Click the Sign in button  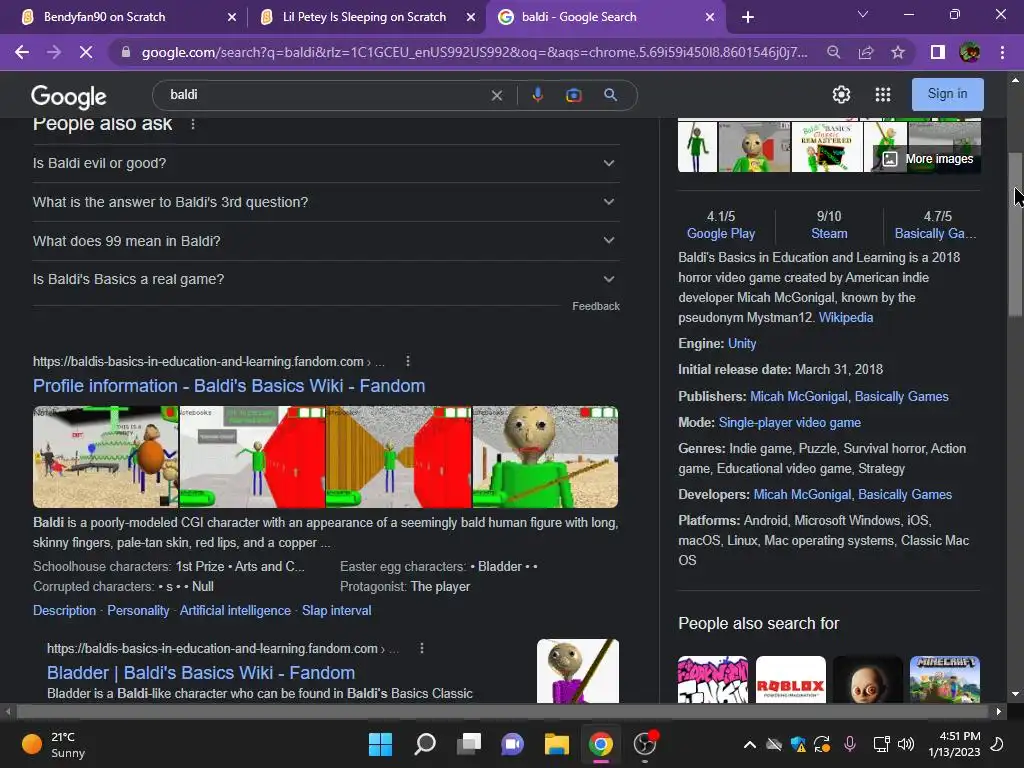coord(947,94)
